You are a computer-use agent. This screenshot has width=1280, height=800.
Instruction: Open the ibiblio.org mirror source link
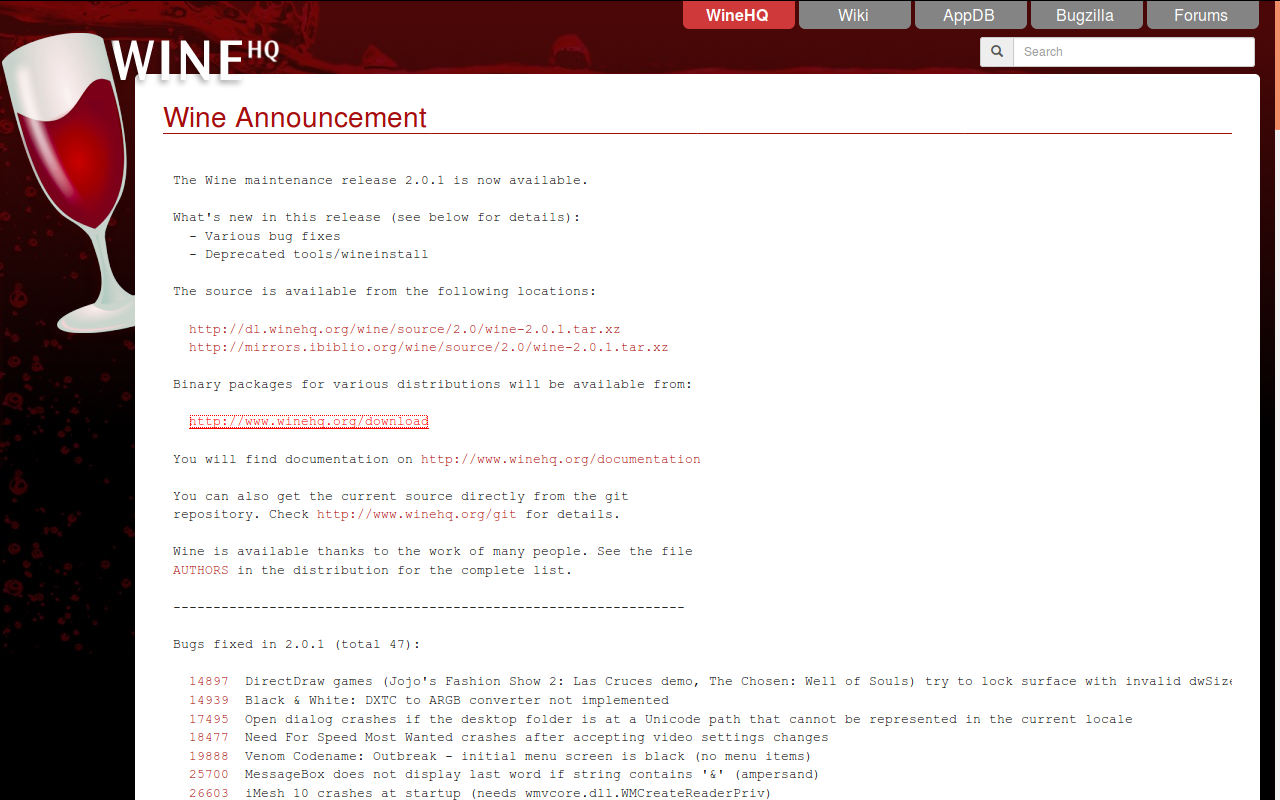click(x=428, y=347)
